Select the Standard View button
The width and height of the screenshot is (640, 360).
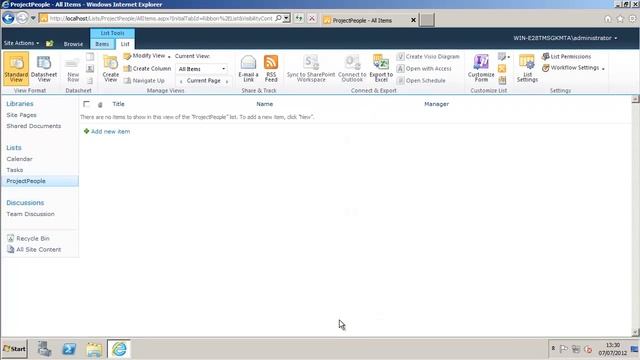click(16, 68)
